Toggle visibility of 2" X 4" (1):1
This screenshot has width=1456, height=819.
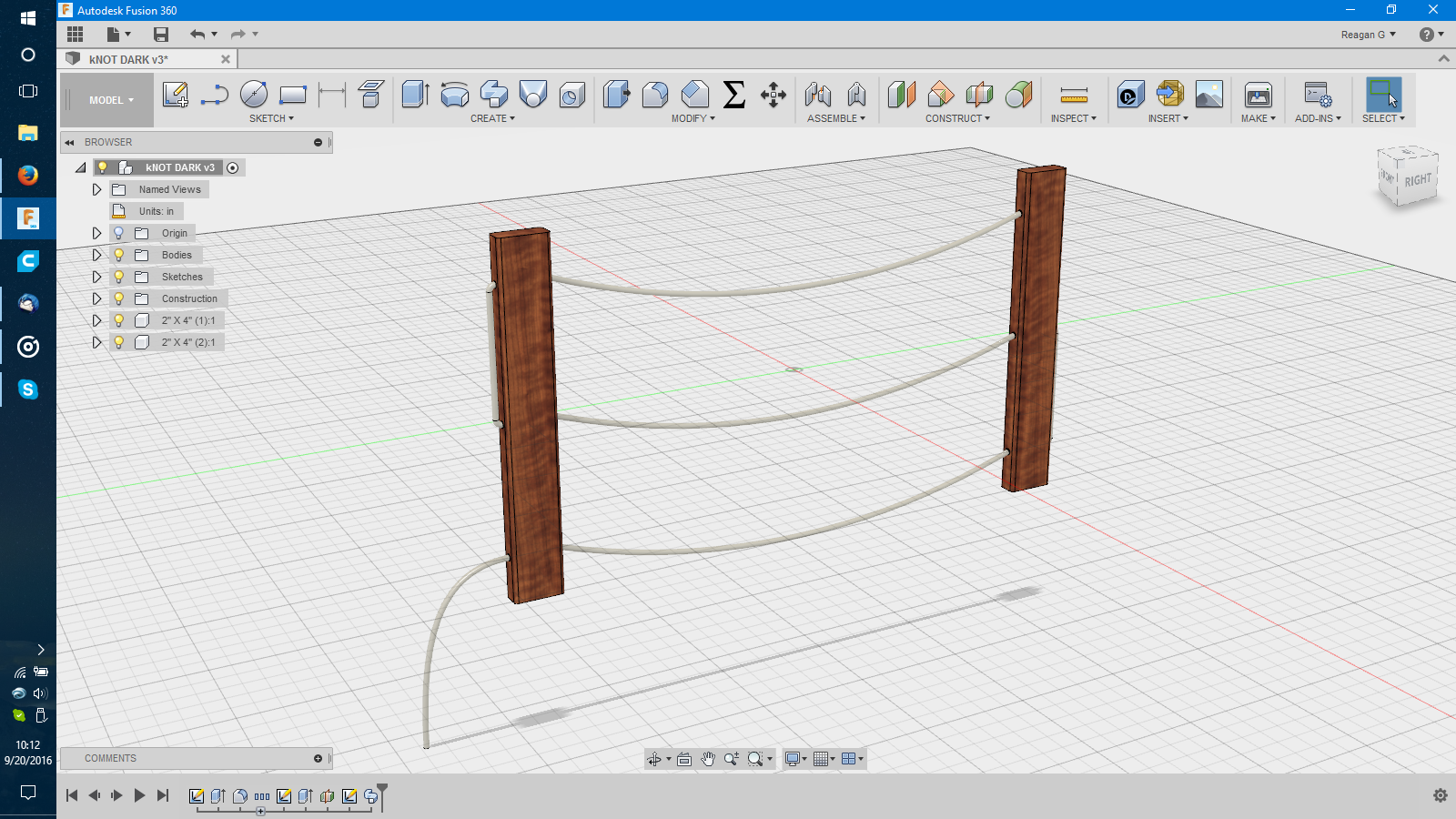(x=118, y=320)
